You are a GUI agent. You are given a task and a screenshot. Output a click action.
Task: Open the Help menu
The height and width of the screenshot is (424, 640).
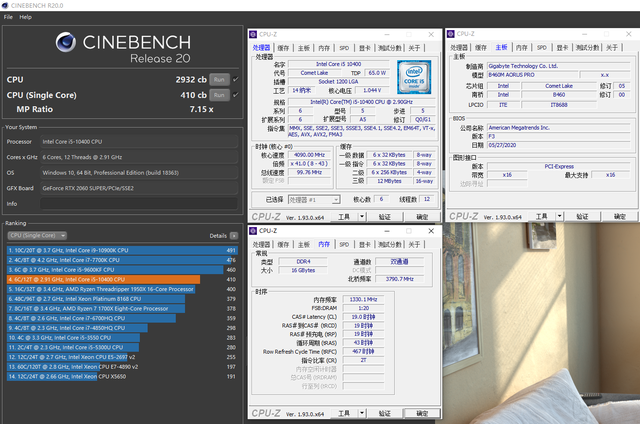coord(25,17)
